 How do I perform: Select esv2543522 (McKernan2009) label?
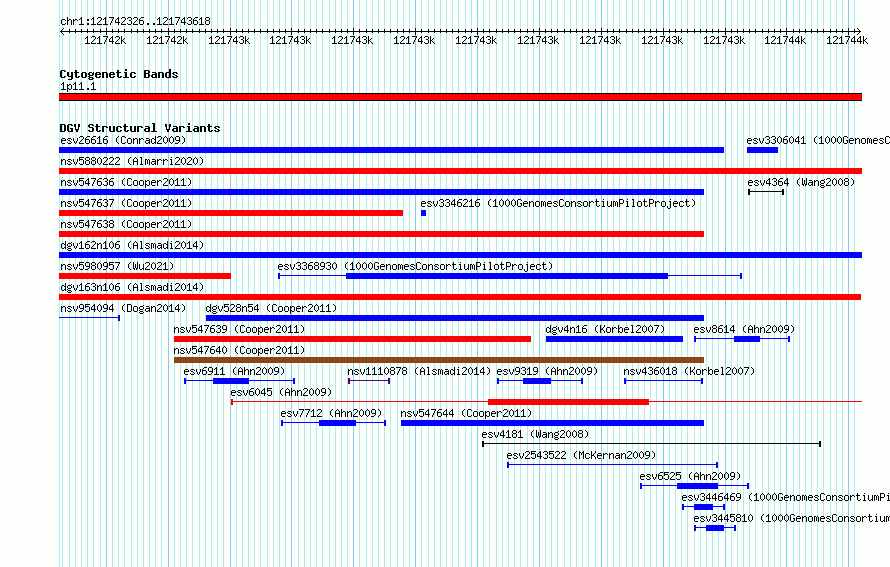click(x=581, y=455)
